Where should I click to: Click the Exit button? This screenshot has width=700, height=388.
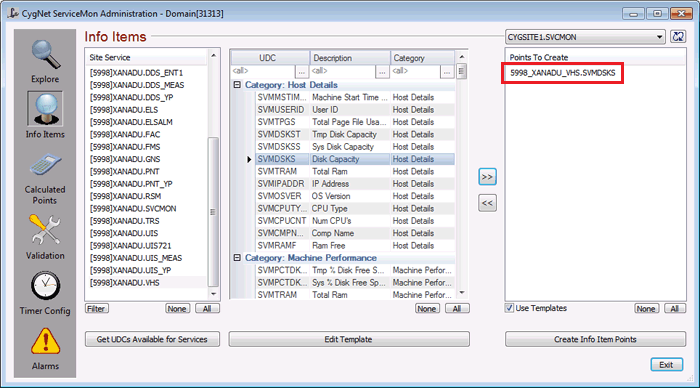click(667, 365)
